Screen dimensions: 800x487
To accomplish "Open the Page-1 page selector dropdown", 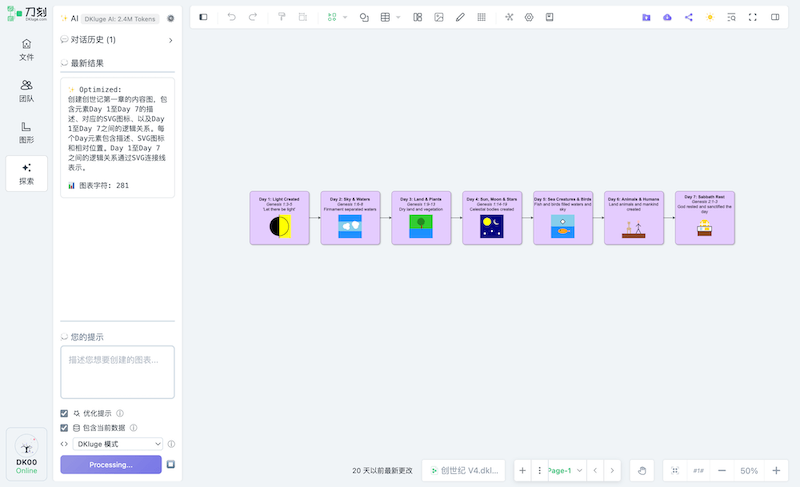I will 563,470.
